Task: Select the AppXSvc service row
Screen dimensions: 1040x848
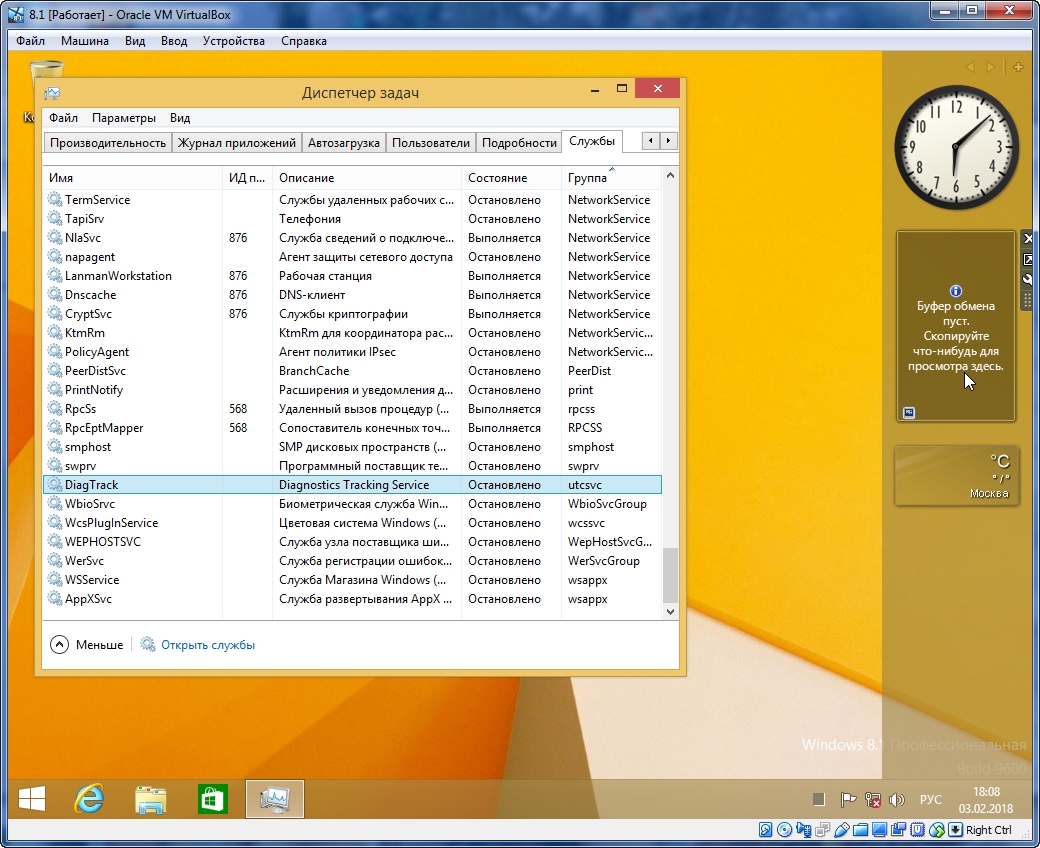Action: click(x=352, y=599)
